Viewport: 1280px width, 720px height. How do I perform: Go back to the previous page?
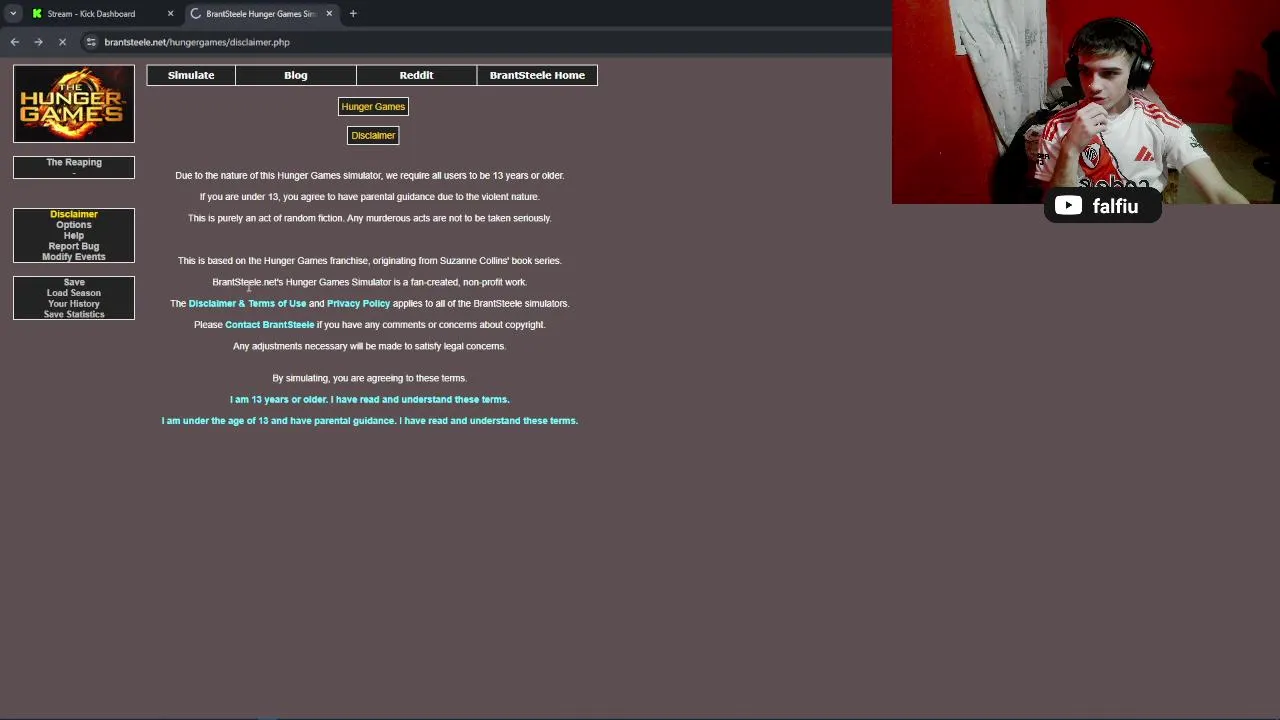point(15,42)
